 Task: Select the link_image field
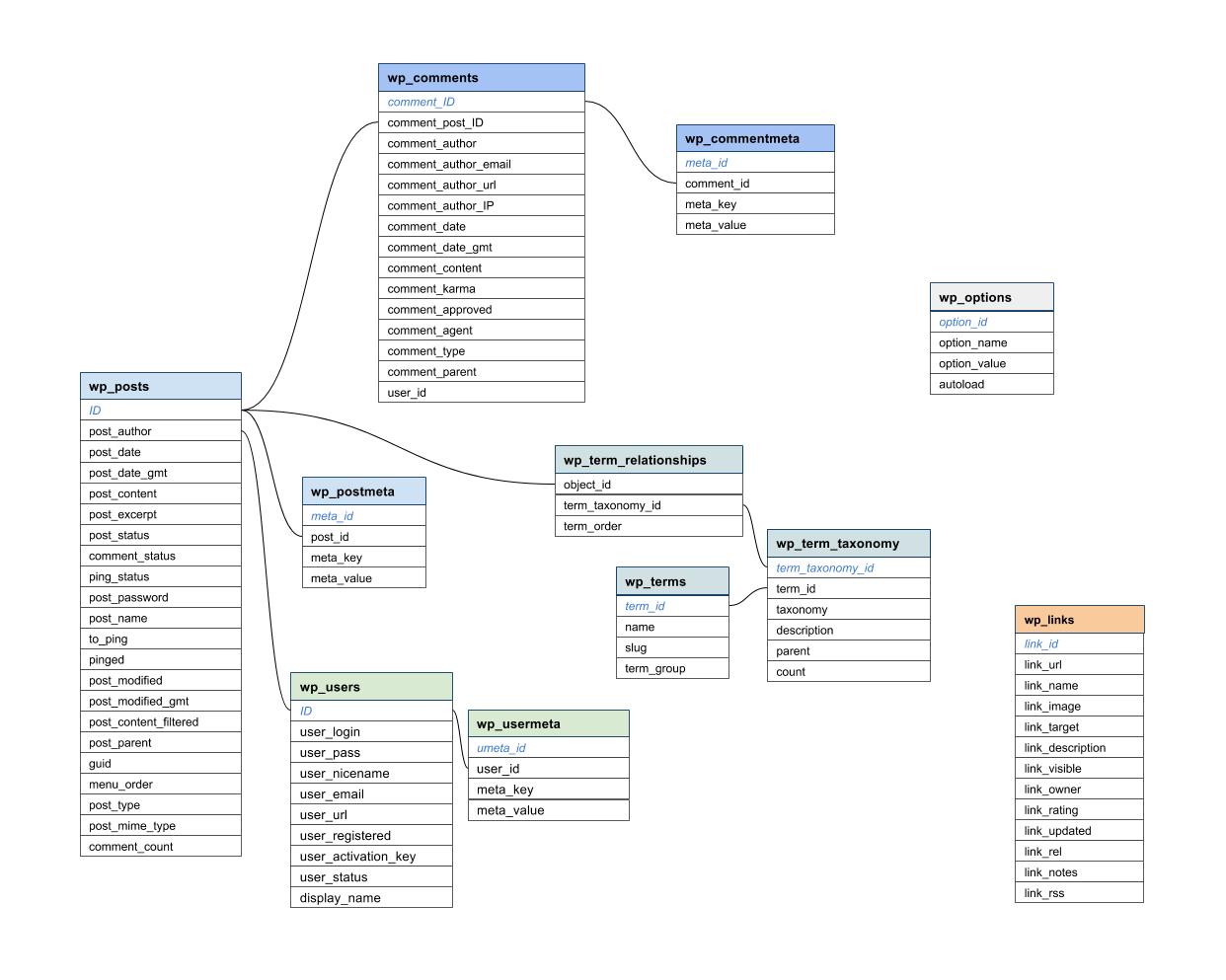tap(1079, 706)
